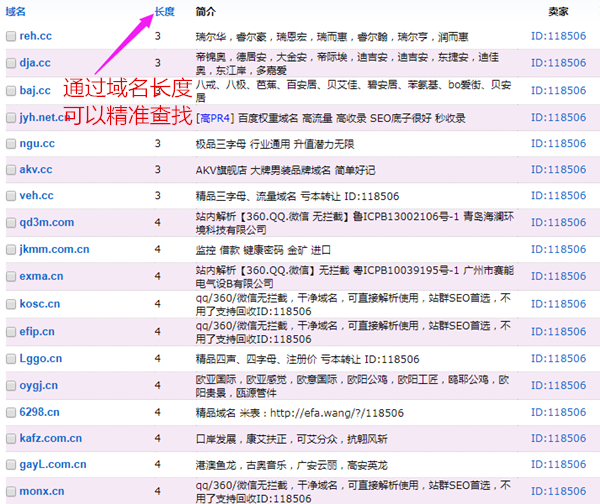Image resolution: width=600 pixels, height=504 pixels.
Task: Tick the checkbox for reh.cc
Action: (x=10, y=36)
